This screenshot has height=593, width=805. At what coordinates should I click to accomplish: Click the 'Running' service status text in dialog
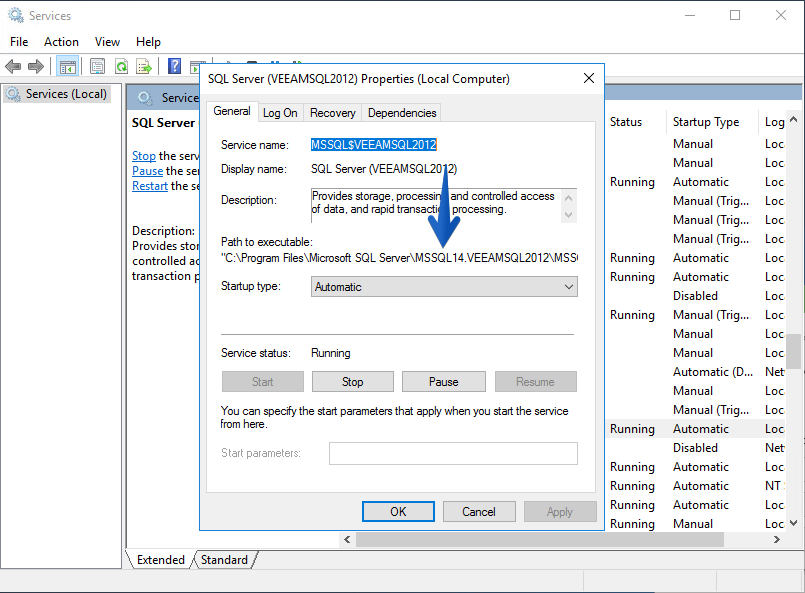tap(331, 353)
